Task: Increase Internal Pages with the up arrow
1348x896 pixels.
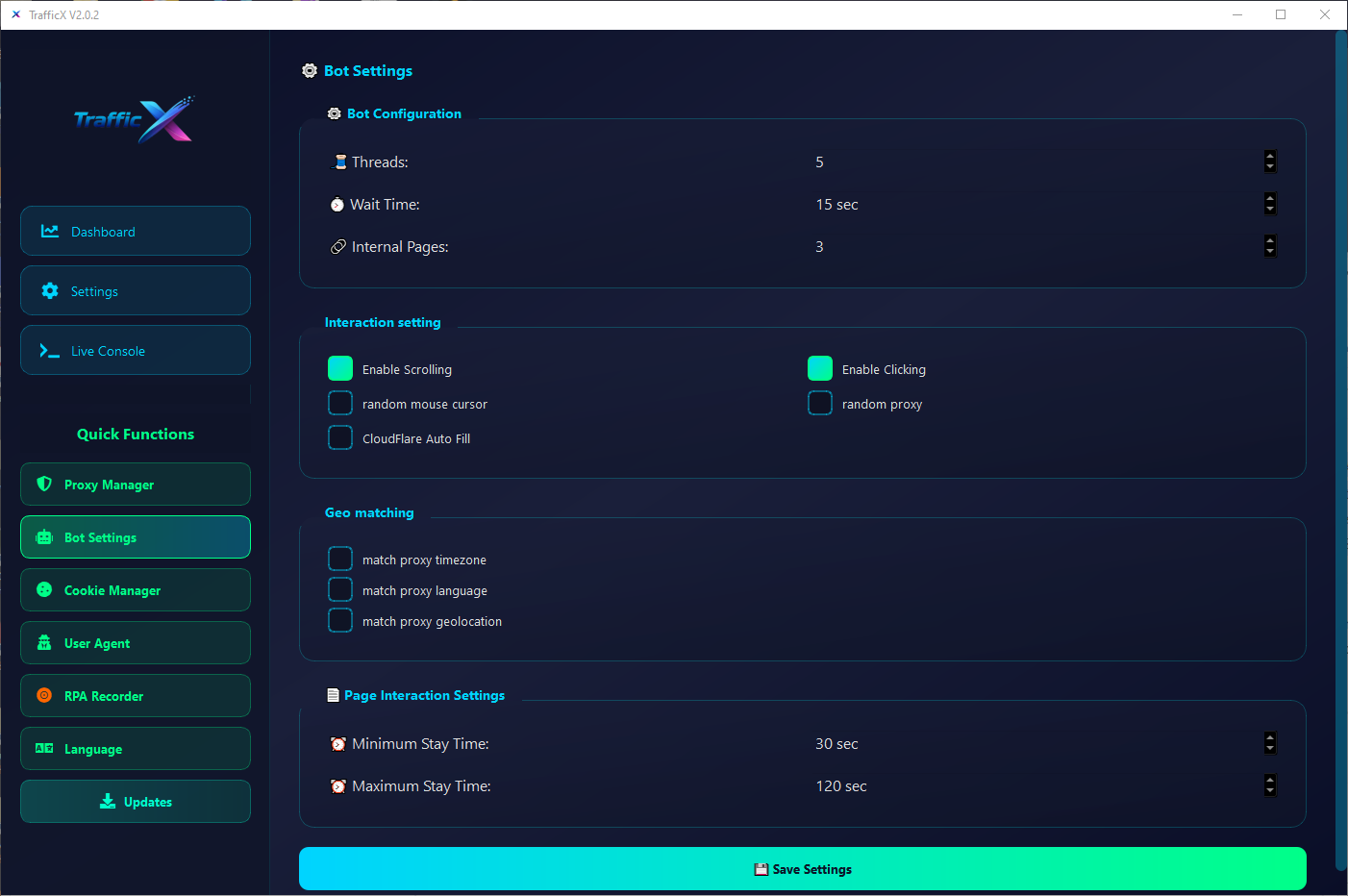Action: point(1270,240)
